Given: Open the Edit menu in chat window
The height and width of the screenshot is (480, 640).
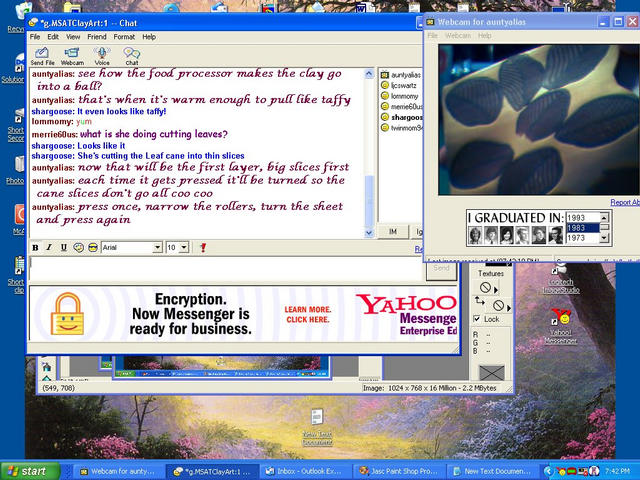Looking at the screenshot, I should [53, 37].
